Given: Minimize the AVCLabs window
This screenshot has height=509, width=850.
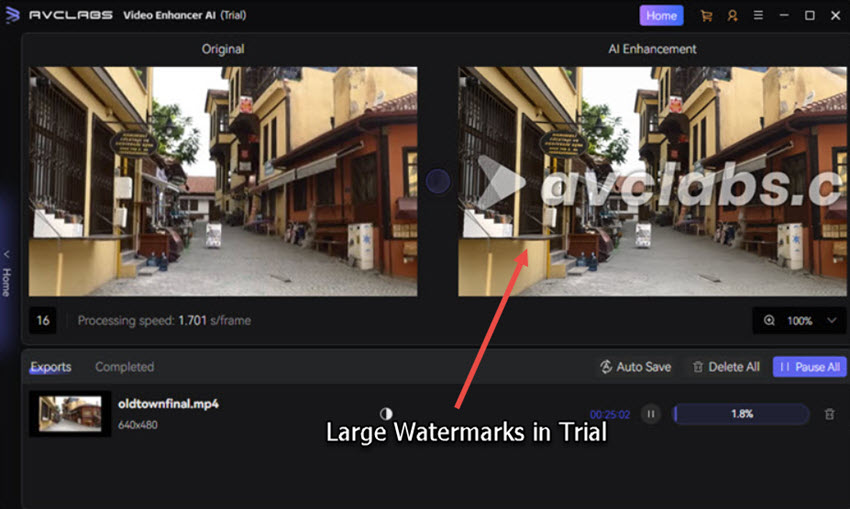Looking at the screenshot, I should point(784,15).
